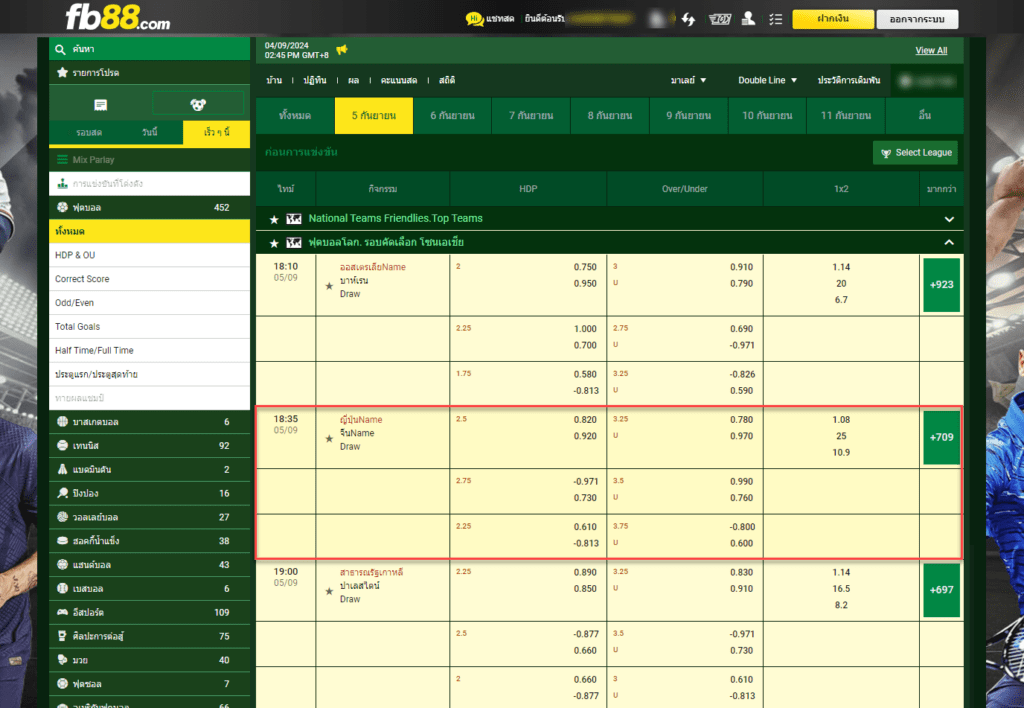
Task: Open the ปฏิทิน calendar link
Action: pos(315,80)
